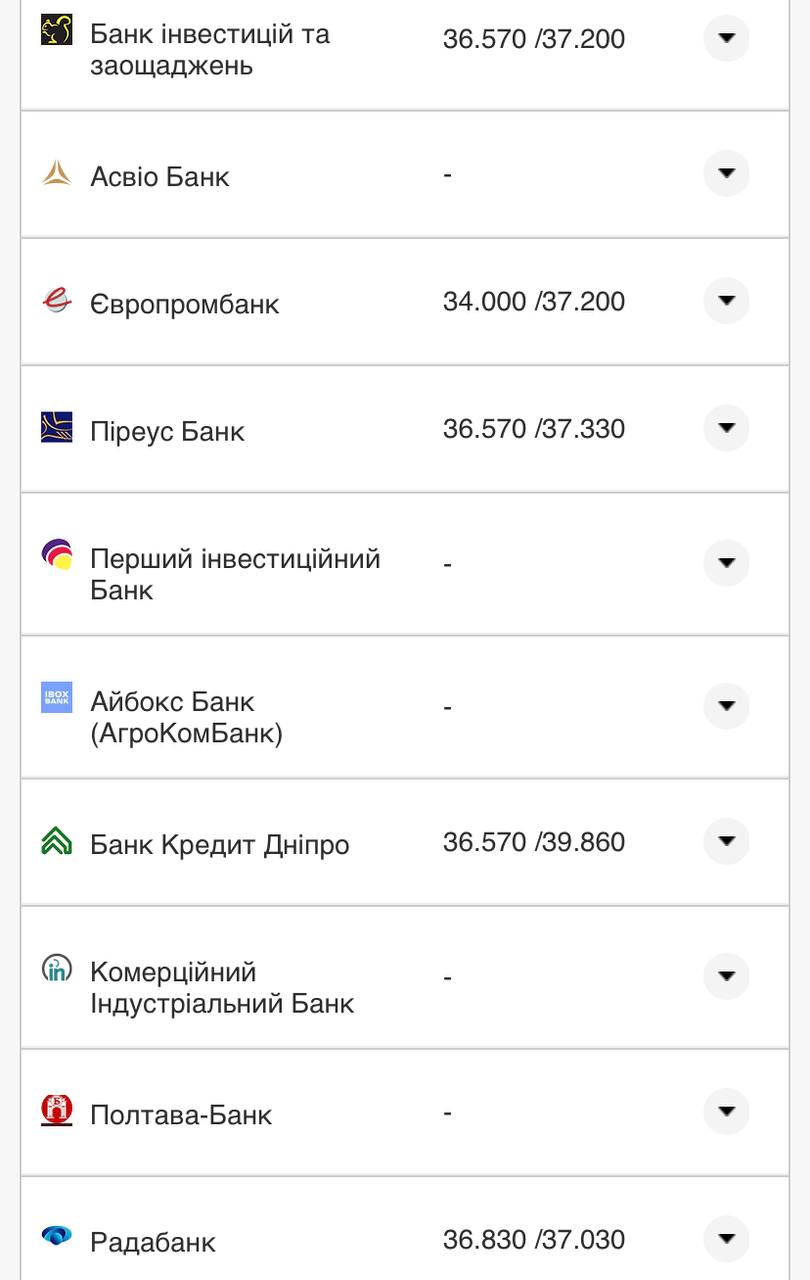The image size is (810, 1280).
Task: Select the Перший інвестиційний Банк logo
Action: tap(57, 555)
